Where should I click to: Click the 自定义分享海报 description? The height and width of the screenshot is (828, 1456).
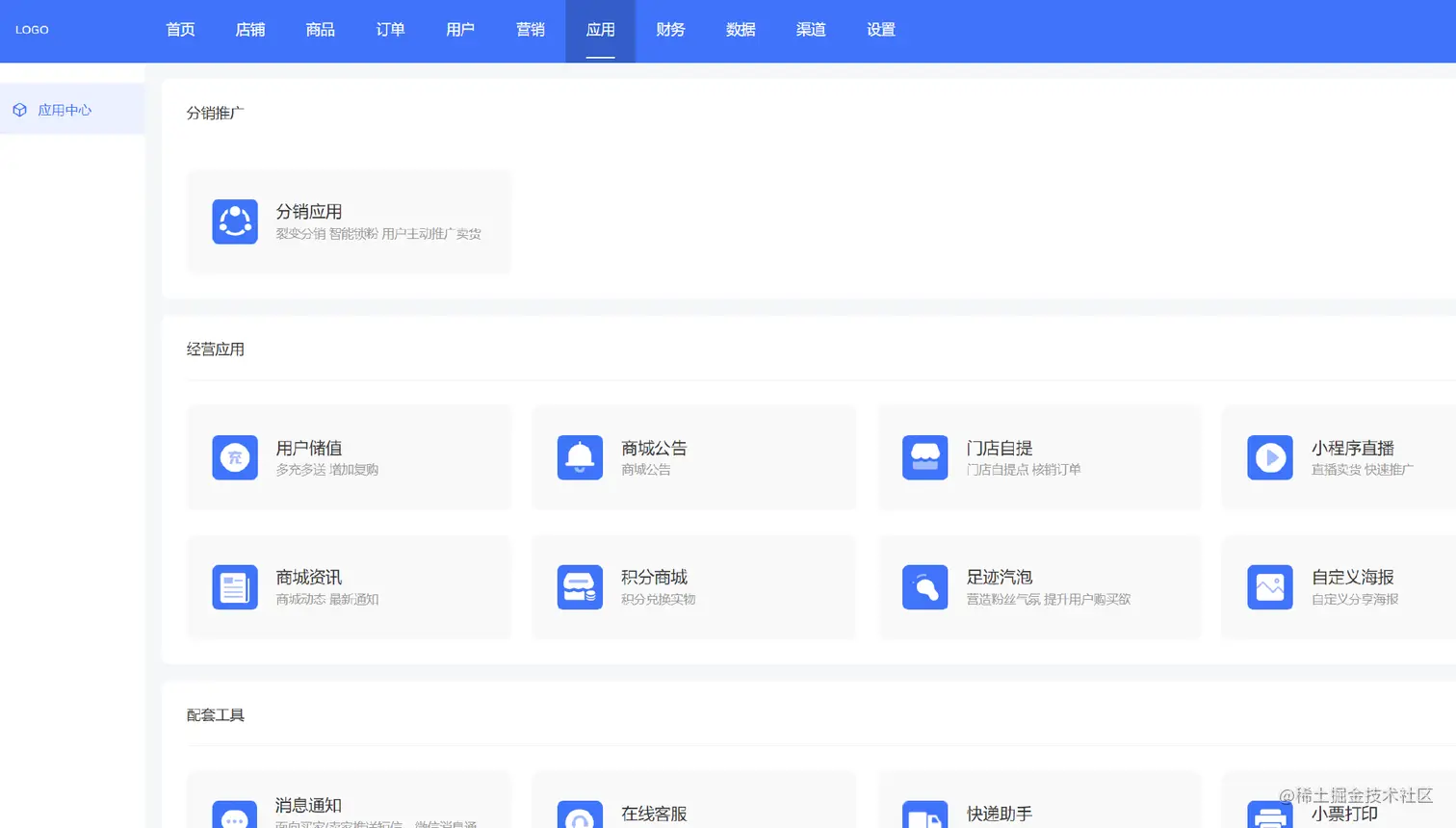[x=1355, y=600]
